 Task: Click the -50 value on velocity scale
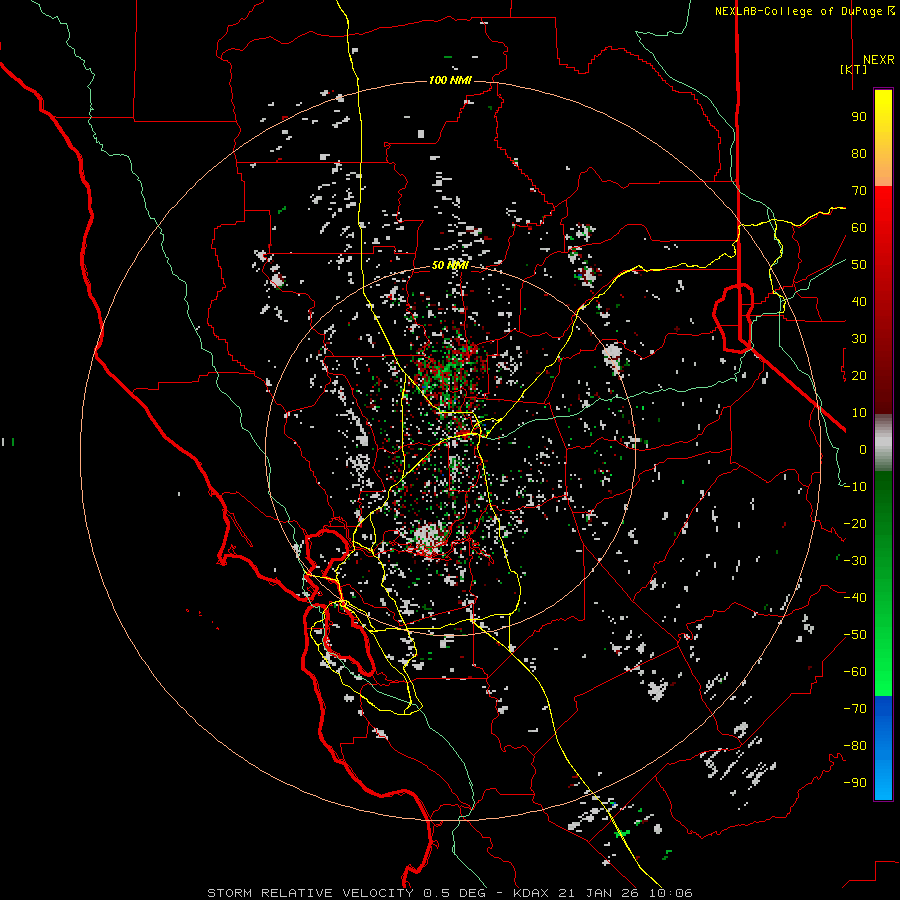[855, 635]
